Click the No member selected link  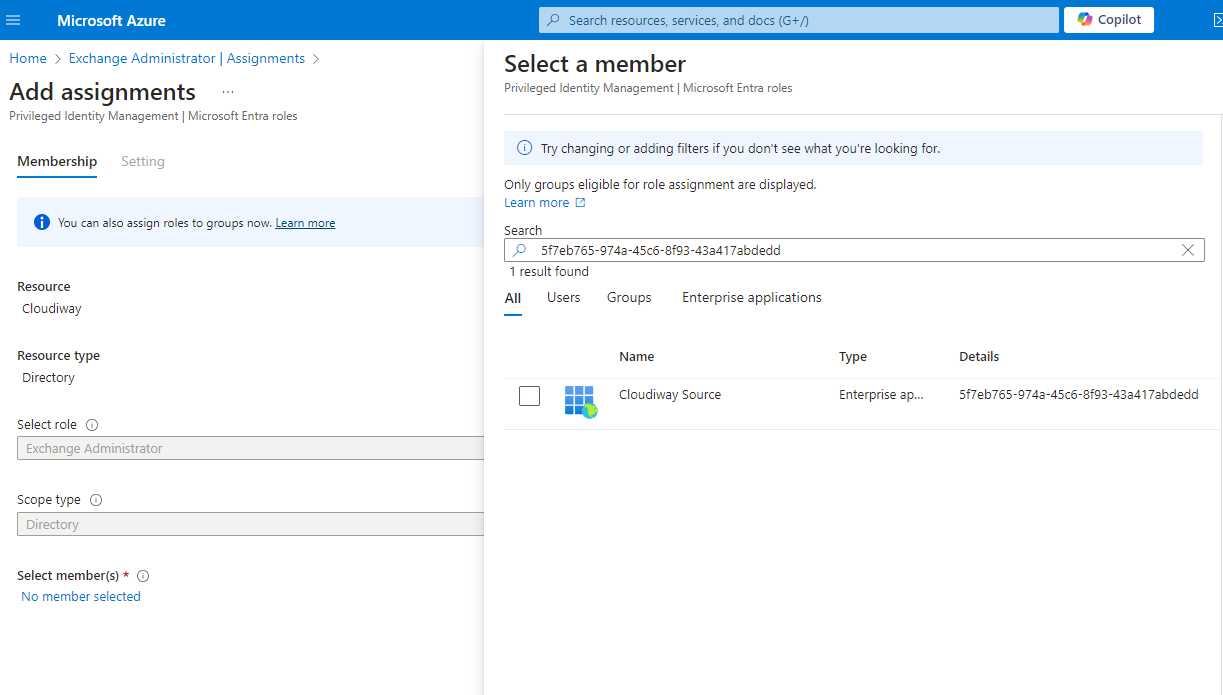[x=81, y=597]
